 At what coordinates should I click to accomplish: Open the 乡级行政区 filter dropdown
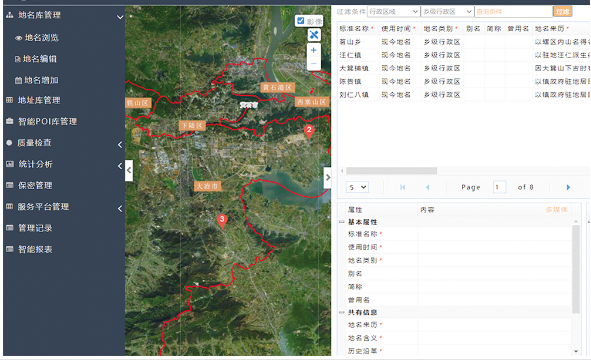447,12
